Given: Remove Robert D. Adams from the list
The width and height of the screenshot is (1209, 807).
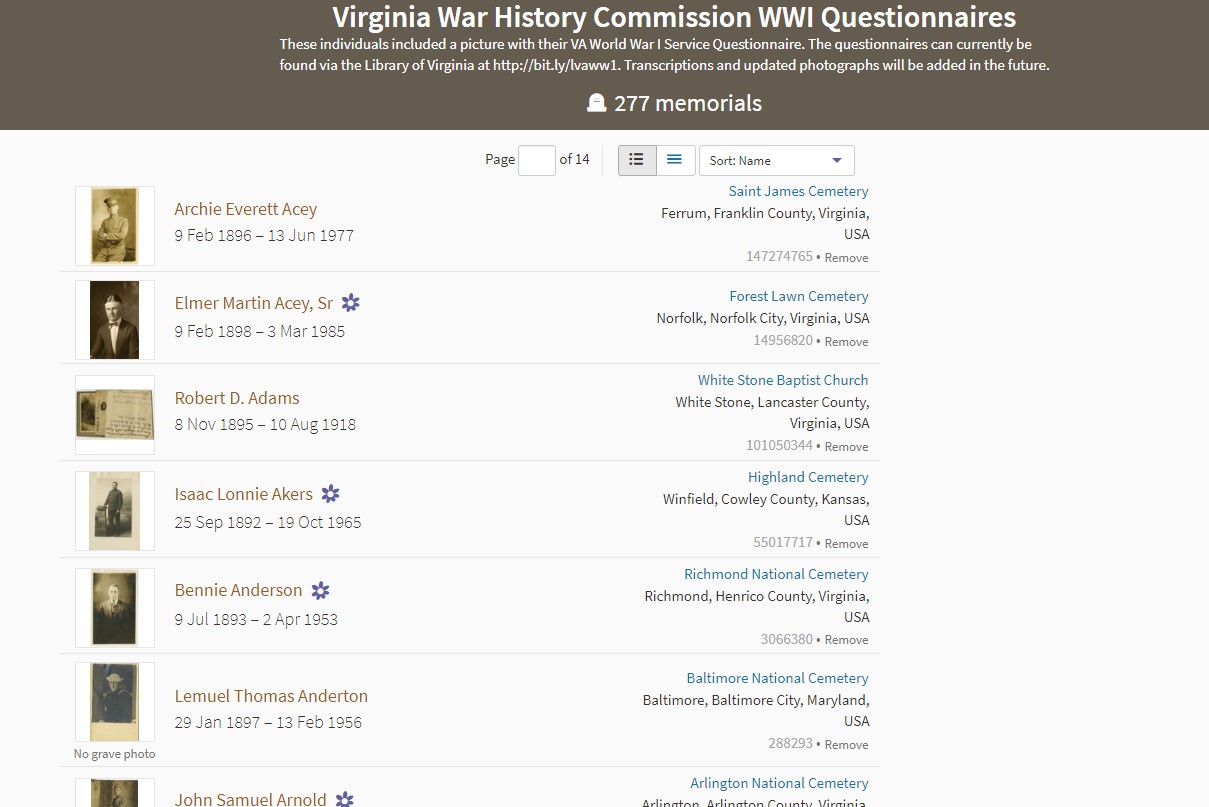Looking at the screenshot, I should coord(846,446).
